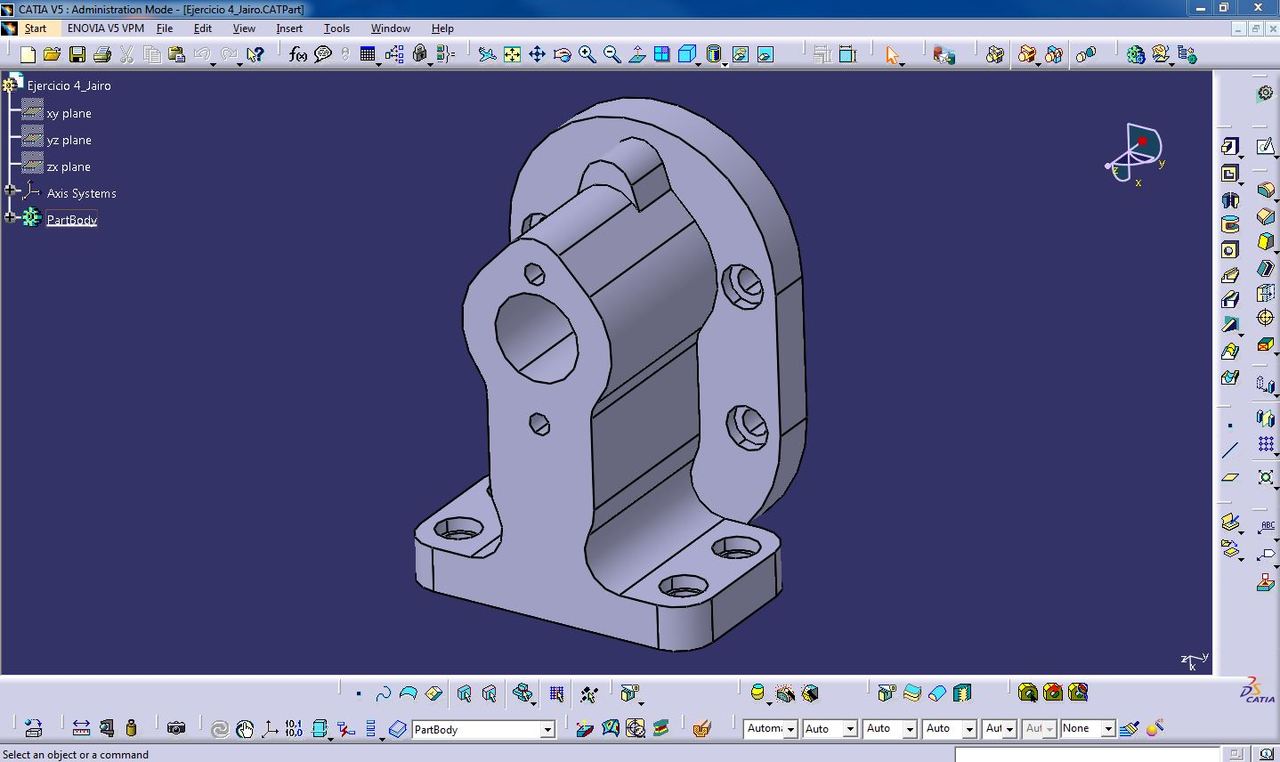
Task: Click the Hide/Show icon
Action: pyautogui.click(x=740, y=54)
